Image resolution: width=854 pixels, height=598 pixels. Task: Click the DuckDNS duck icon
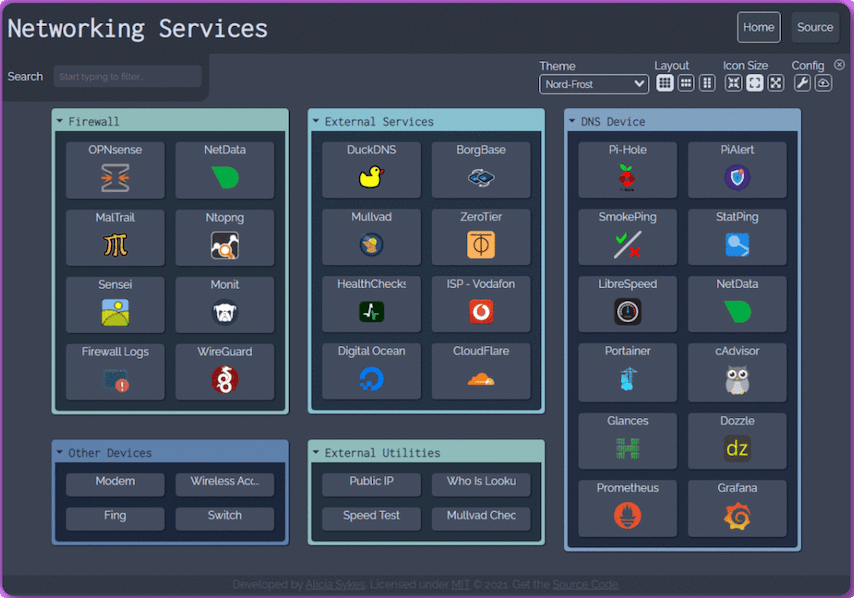click(371, 178)
